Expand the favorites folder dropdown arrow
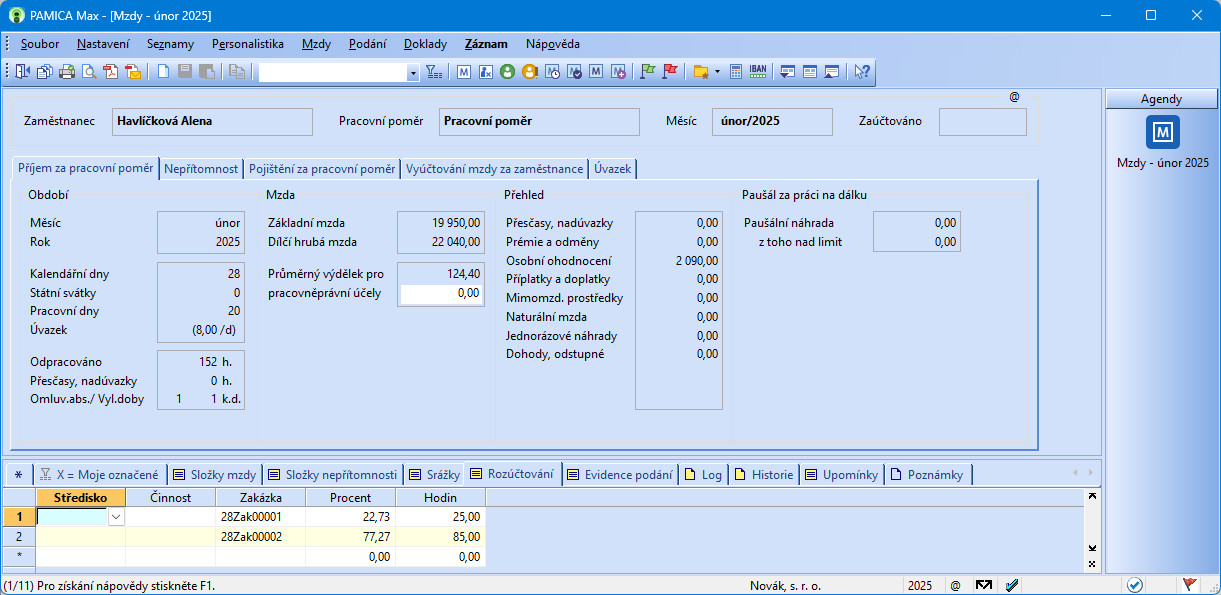This screenshot has width=1221, height=595. click(717, 72)
